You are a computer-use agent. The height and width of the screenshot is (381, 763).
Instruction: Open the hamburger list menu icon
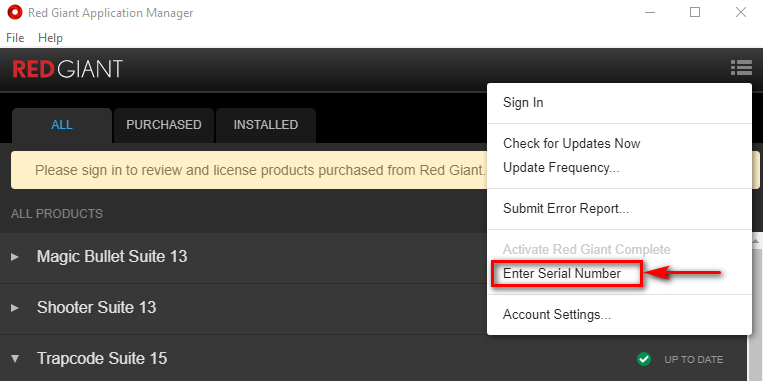tap(741, 68)
